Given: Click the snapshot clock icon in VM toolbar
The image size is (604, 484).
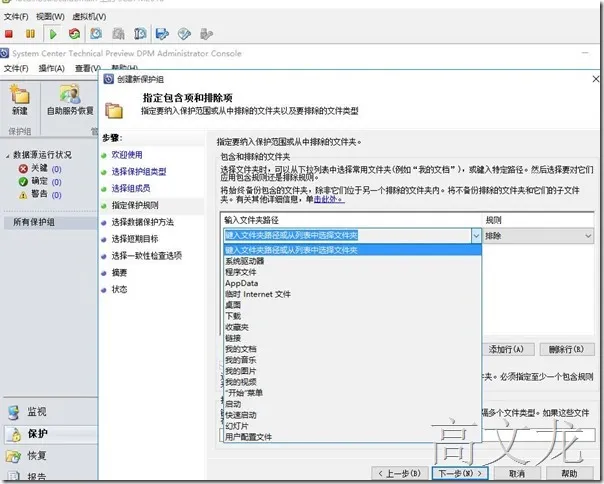Looking at the screenshot, I should pos(96,34).
